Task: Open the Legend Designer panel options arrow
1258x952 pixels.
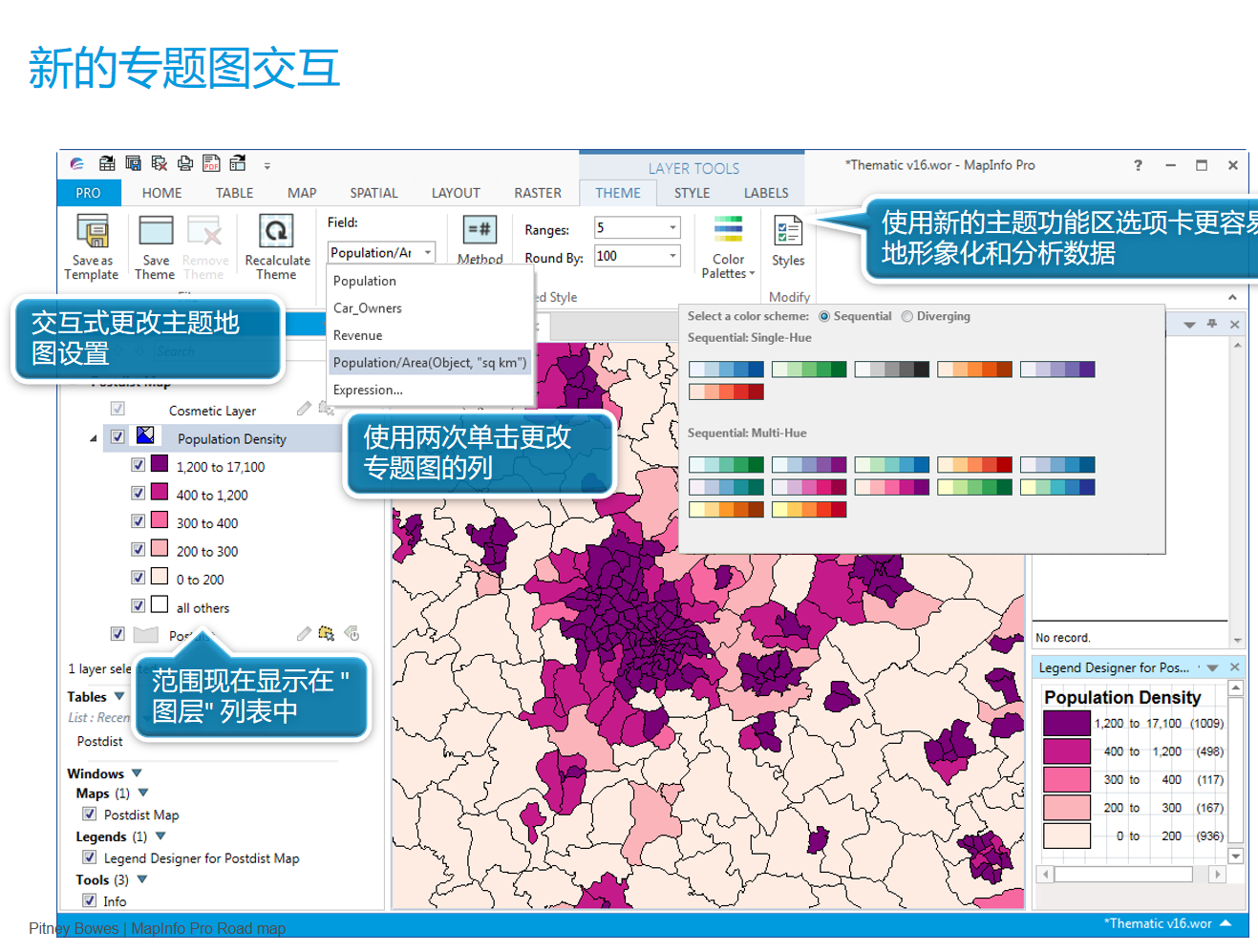Action: click(1212, 667)
